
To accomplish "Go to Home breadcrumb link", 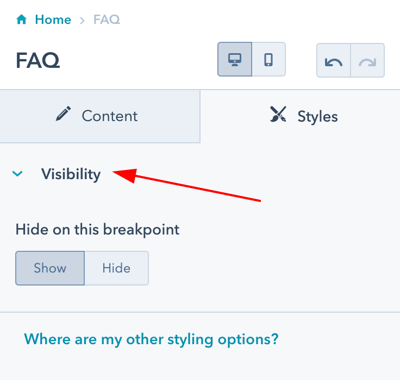I will [53, 20].
